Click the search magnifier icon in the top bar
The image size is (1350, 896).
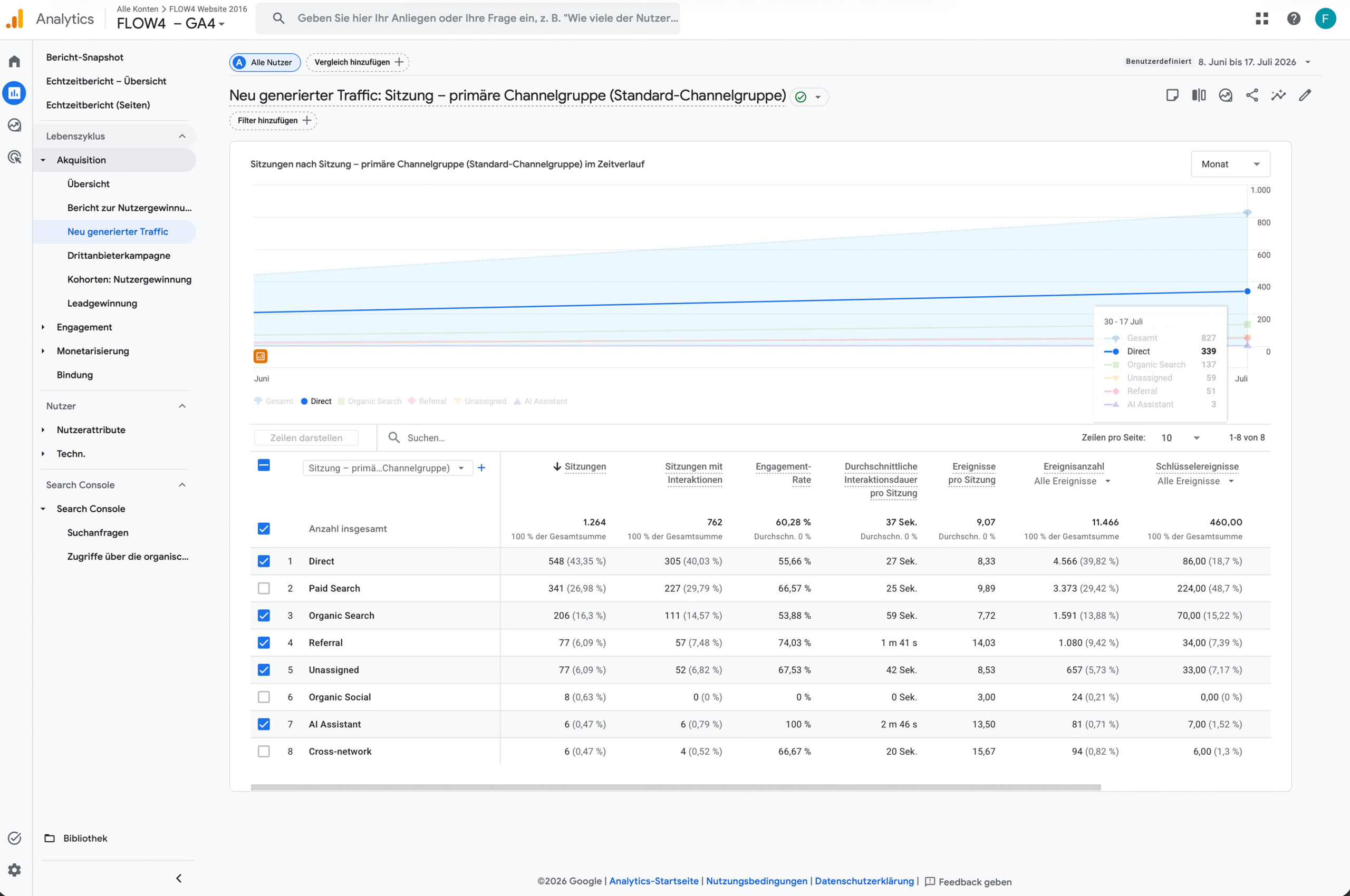(x=278, y=18)
